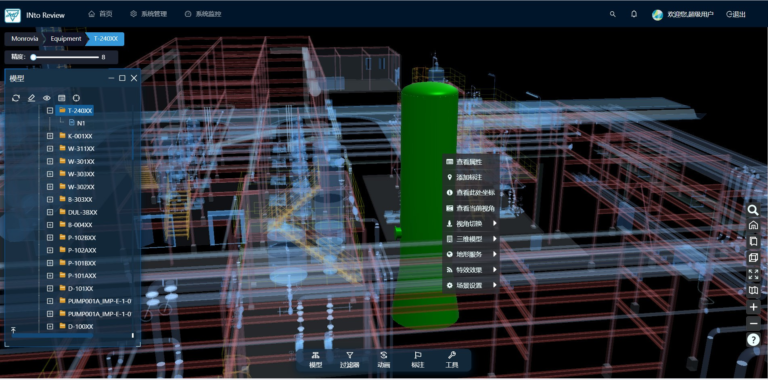Select the B-004XX folder label

coord(80,225)
